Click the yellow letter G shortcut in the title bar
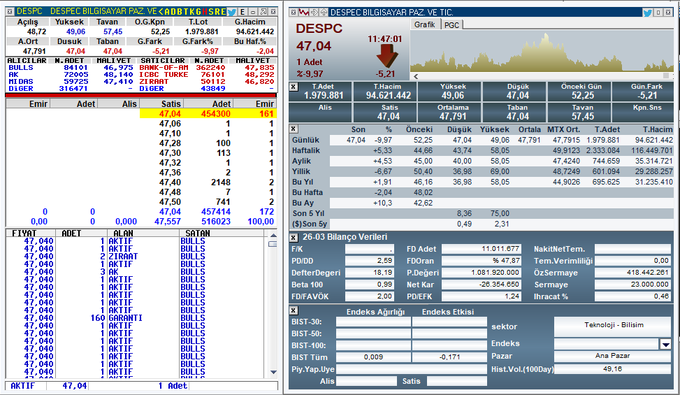The height and width of the screenshot is (395, 680). (x=198, y=12)
